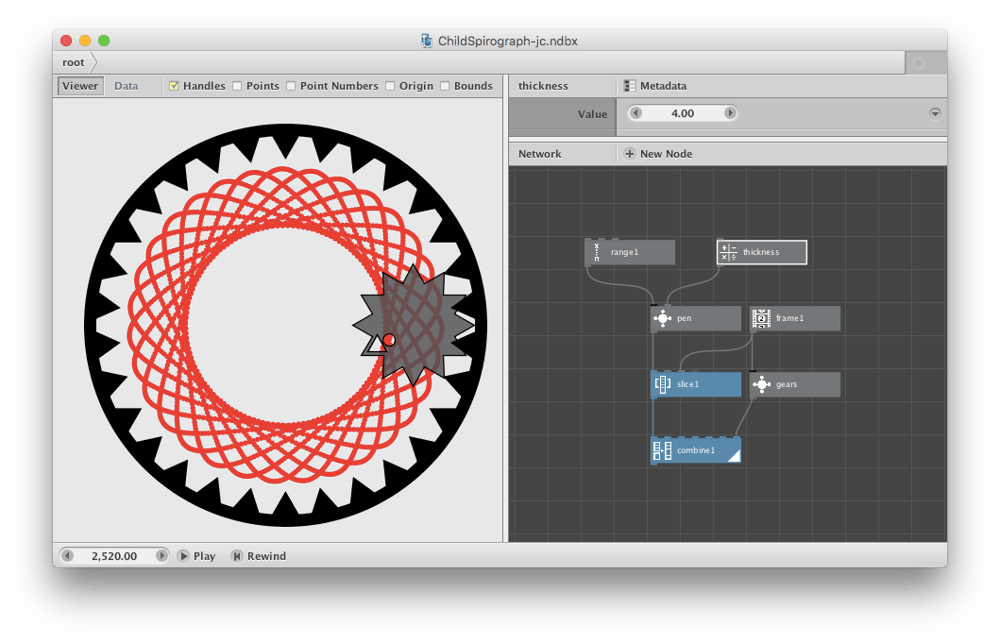
Task: Click the red point handle in viewer
Action: click(x=389, y=340)
